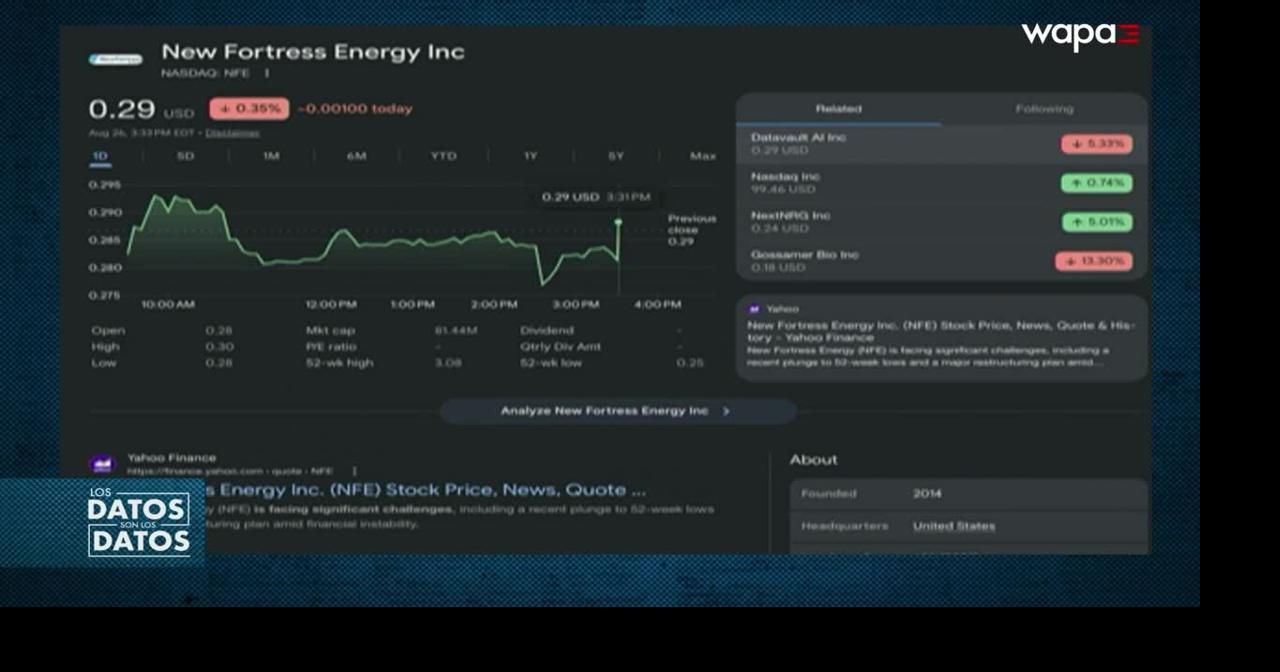Show the Max chart range

coord(703,156)
